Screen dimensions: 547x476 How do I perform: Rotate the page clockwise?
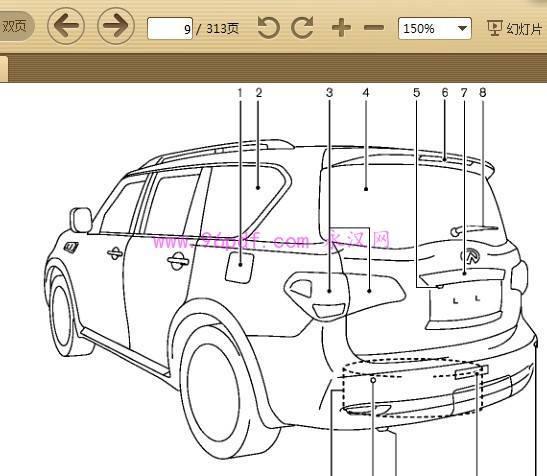click(x=302, y=28)
